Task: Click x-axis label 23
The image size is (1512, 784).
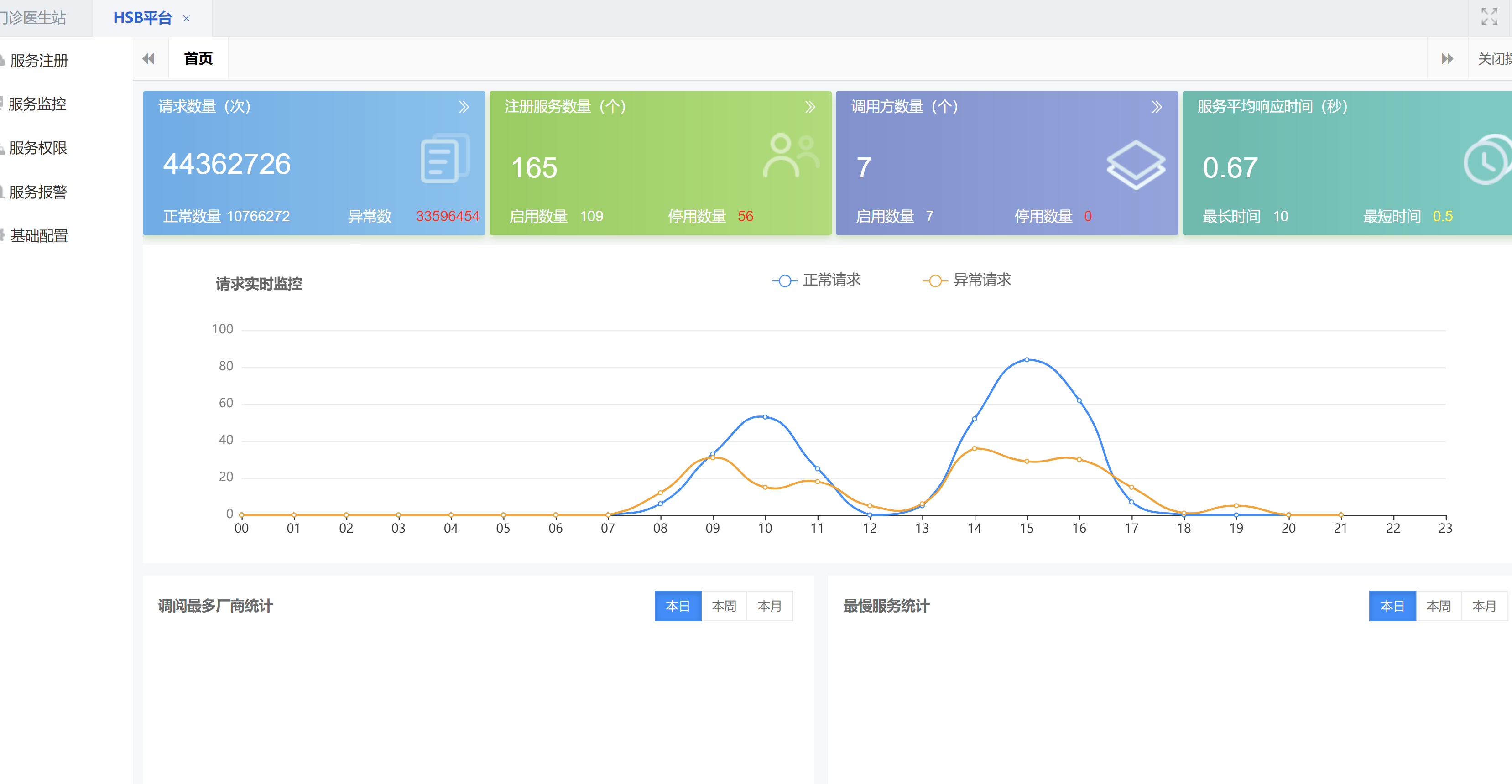Action: pos(1445,528)
